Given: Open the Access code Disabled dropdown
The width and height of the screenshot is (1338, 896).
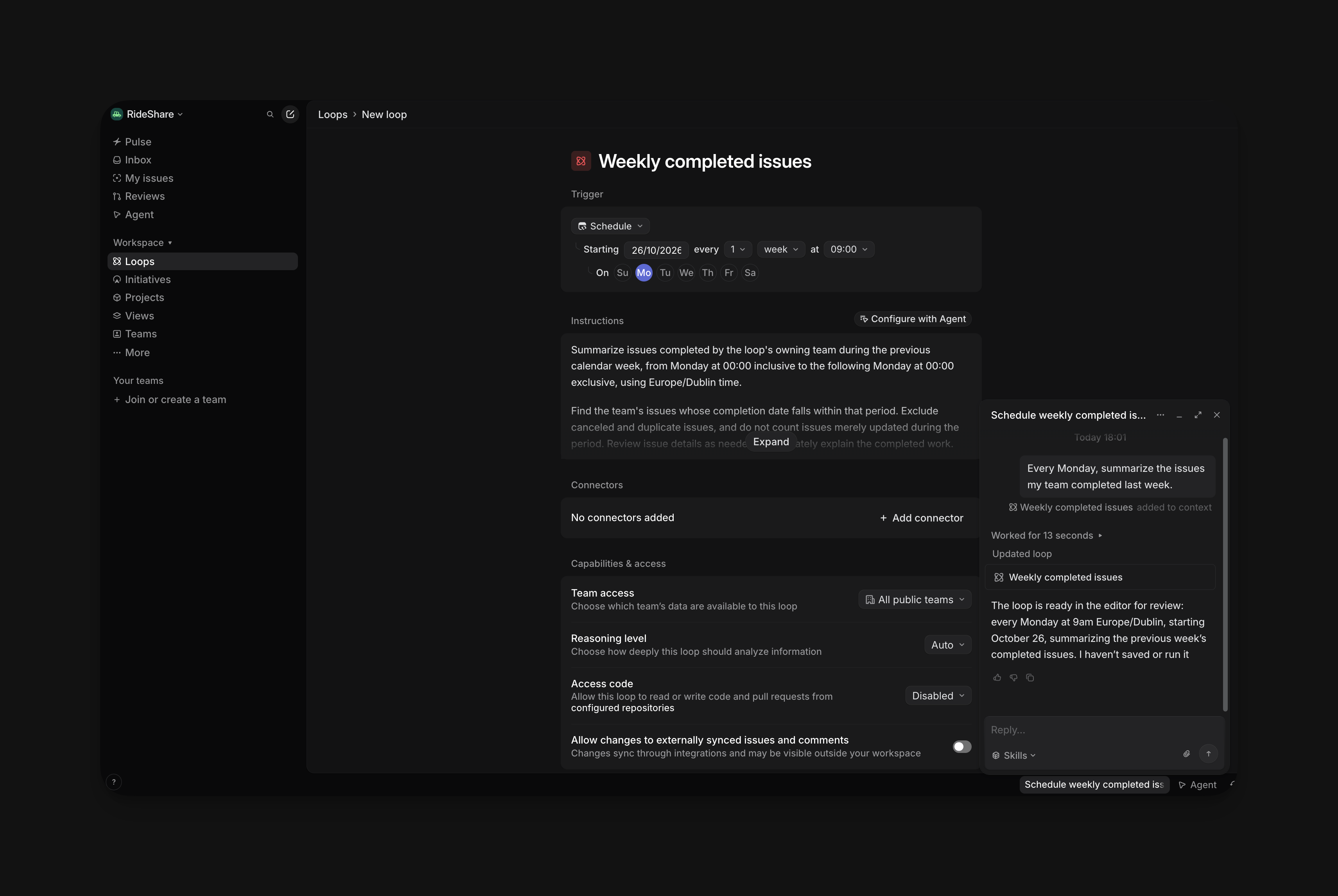Looking at the screenshot, I should point(938,695).
